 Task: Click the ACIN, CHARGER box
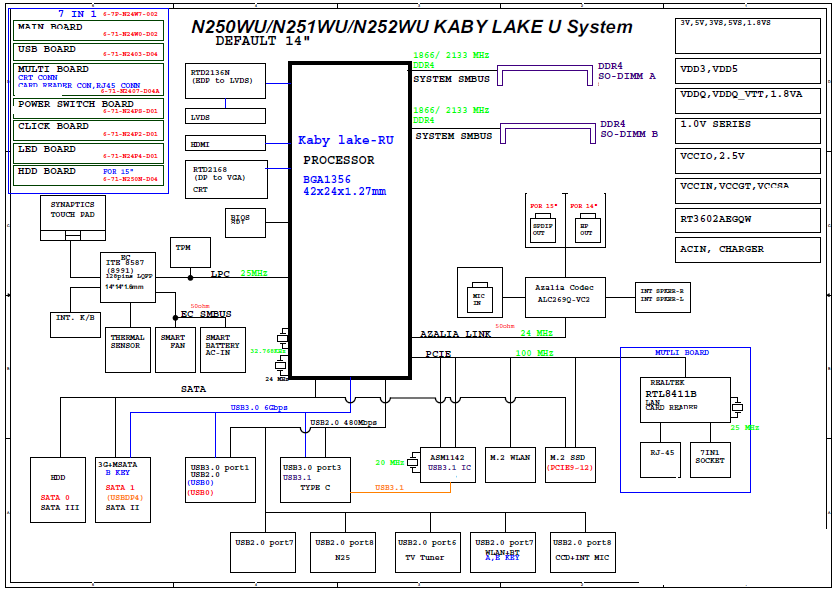tap(748, 250)
